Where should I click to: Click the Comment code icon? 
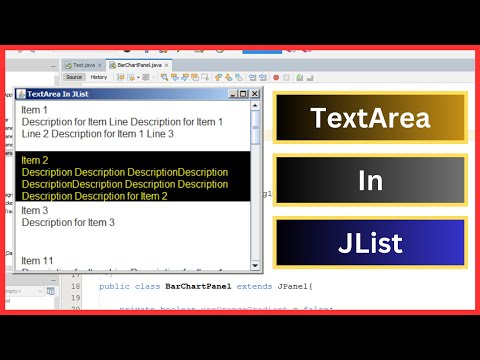click(300, 77)
